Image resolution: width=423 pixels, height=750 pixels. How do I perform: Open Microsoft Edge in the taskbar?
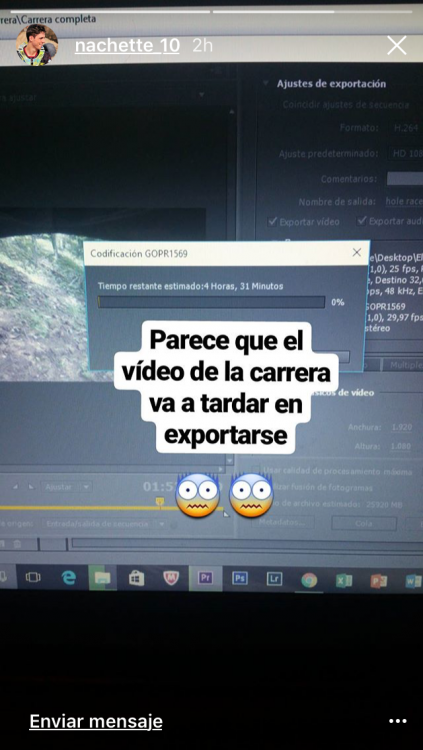pyautogui.click(x=69, y=578)
